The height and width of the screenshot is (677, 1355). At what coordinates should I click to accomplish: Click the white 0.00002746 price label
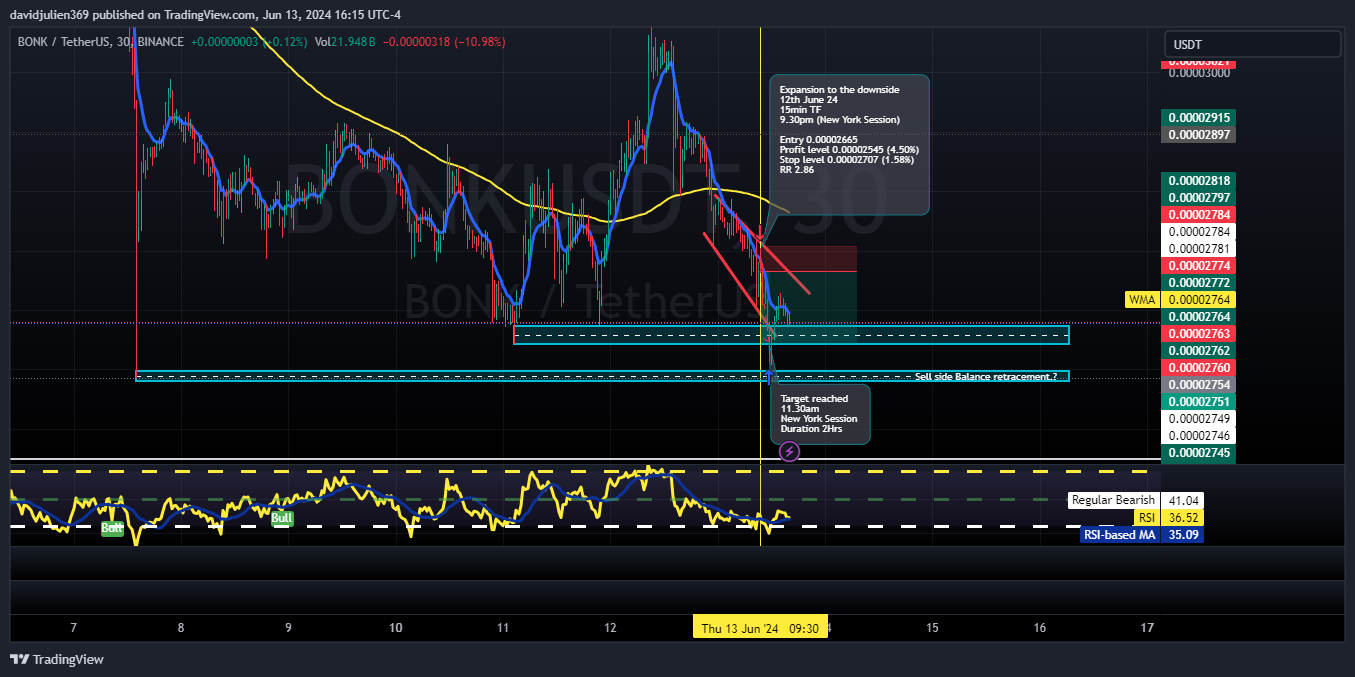pos(1199,435)
